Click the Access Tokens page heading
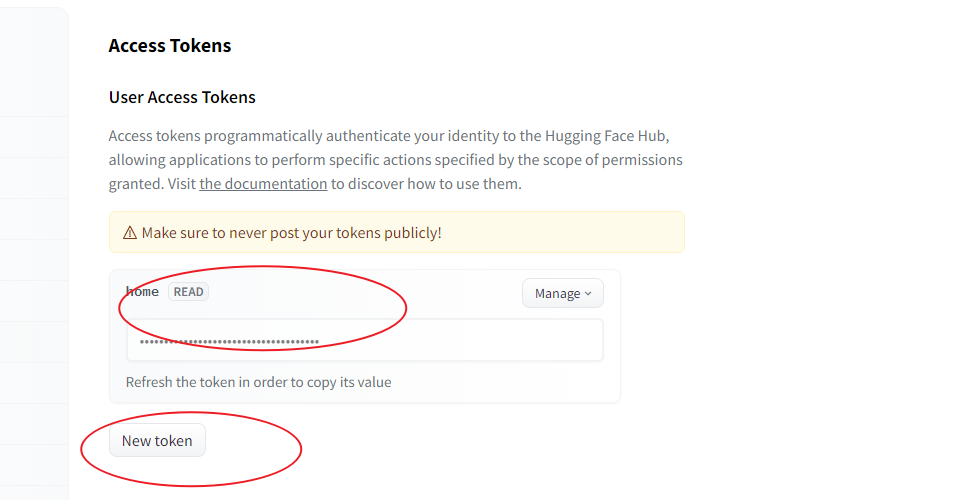The width and height of the screenshot is (963, 500). pos(170,45)
